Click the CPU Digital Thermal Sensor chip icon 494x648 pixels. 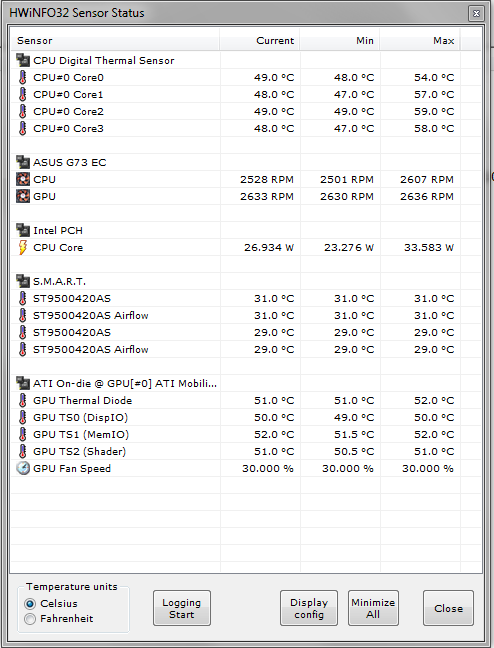23,60
